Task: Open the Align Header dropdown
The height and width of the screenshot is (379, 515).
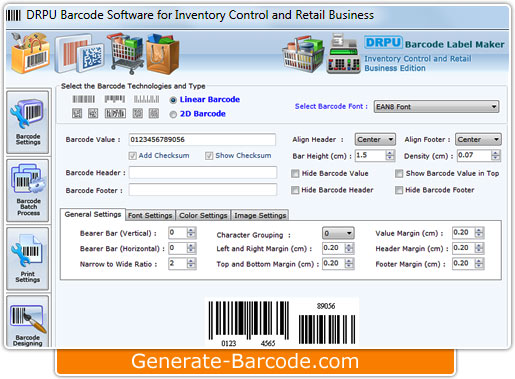Action: tap(375, 139)
